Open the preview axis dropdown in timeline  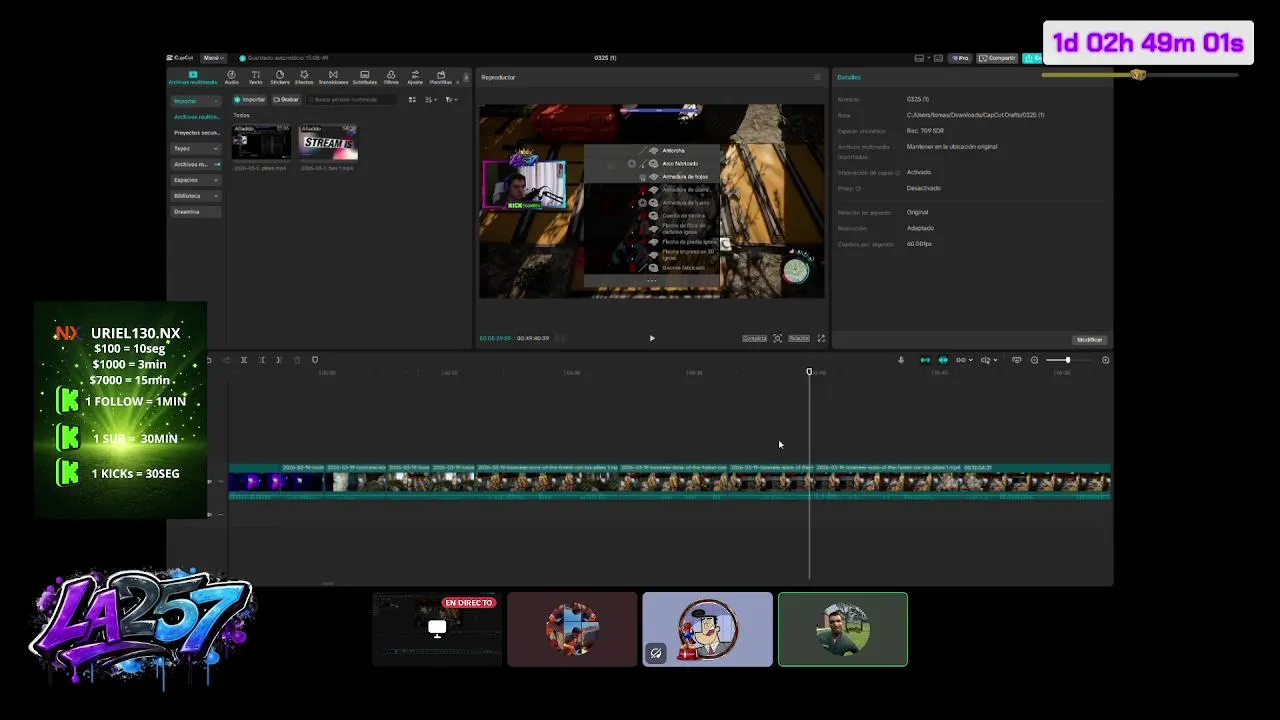988,360
